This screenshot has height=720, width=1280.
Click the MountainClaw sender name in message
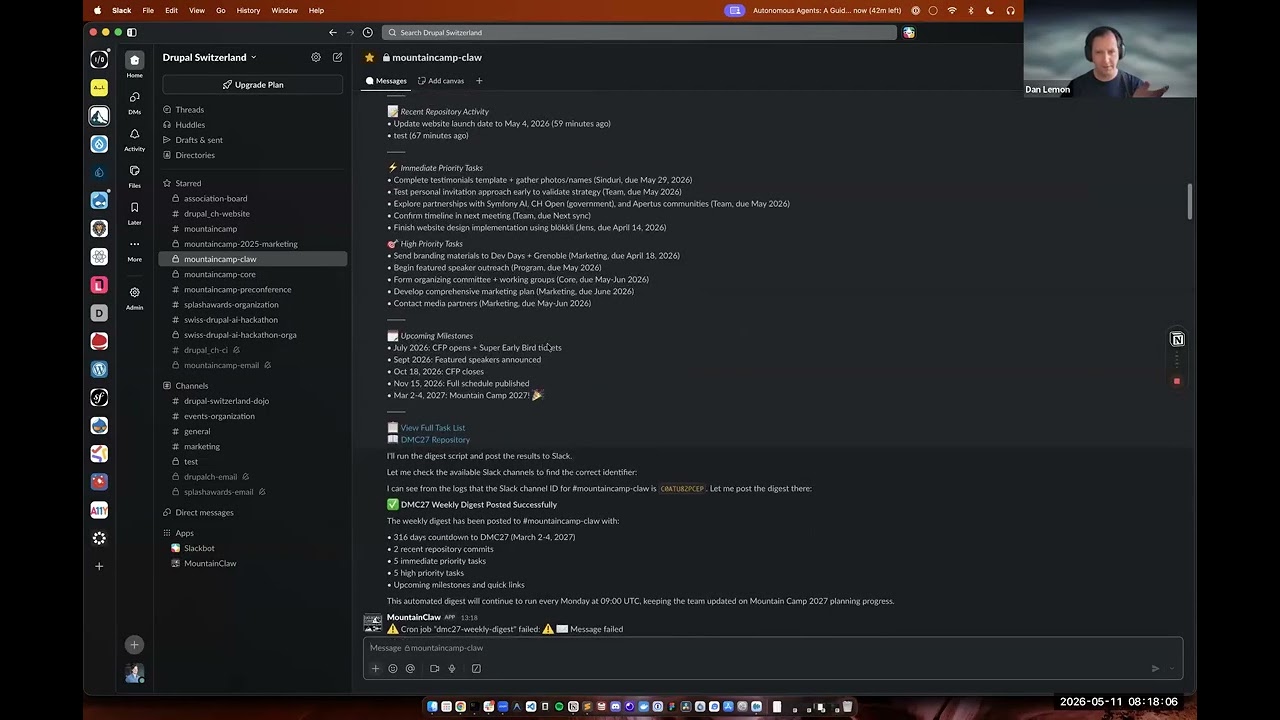coord(414,617)
